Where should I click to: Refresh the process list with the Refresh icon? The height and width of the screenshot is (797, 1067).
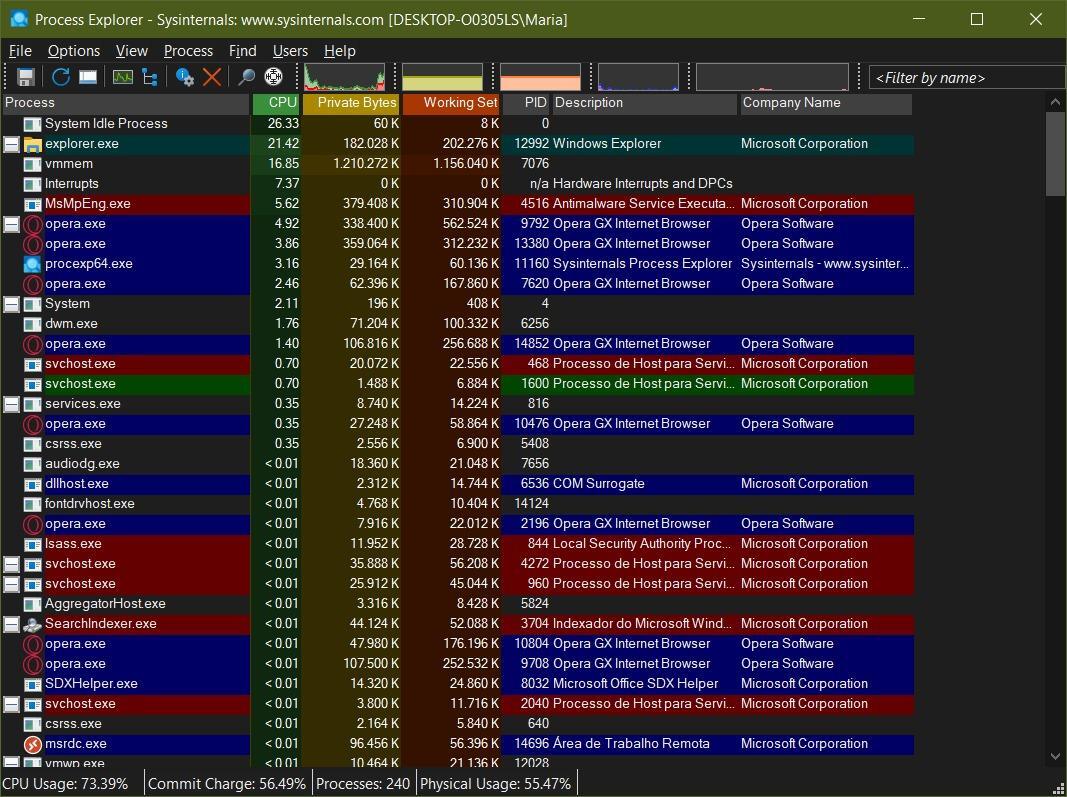61,77
